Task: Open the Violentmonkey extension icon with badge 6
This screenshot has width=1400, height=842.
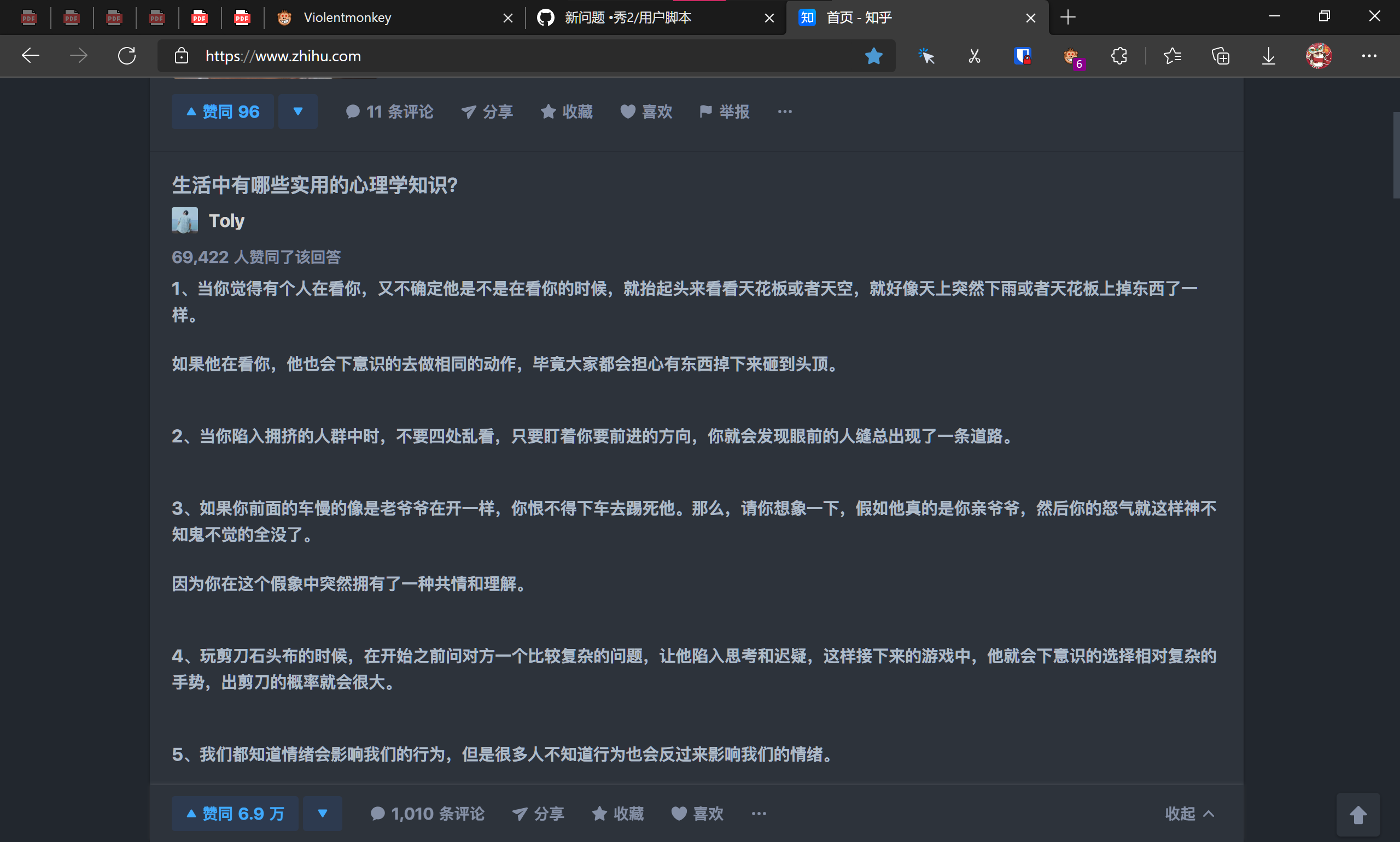Action: point(1072,57)
